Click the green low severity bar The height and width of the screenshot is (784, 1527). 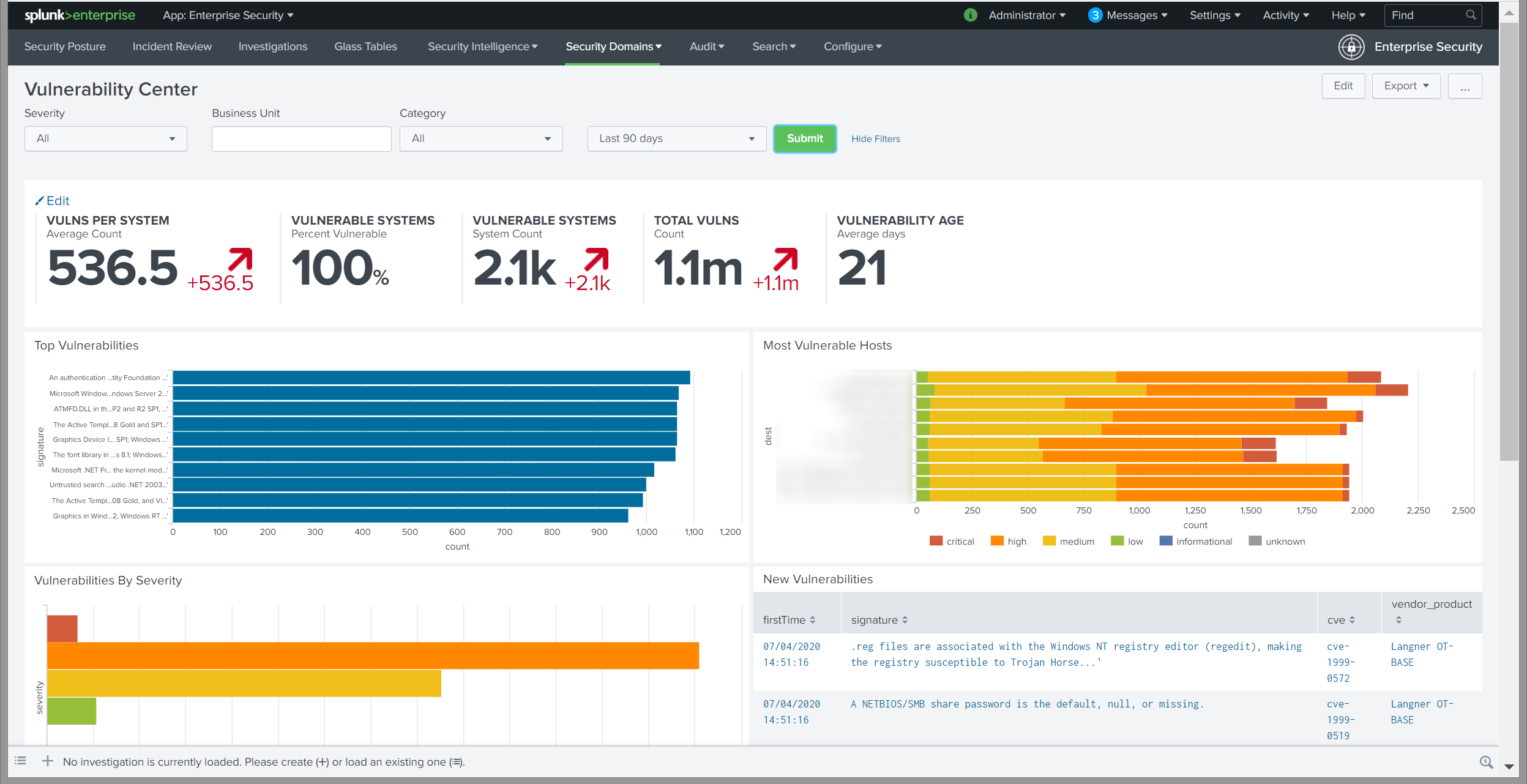pyautogui.click(x=72, y=711)
